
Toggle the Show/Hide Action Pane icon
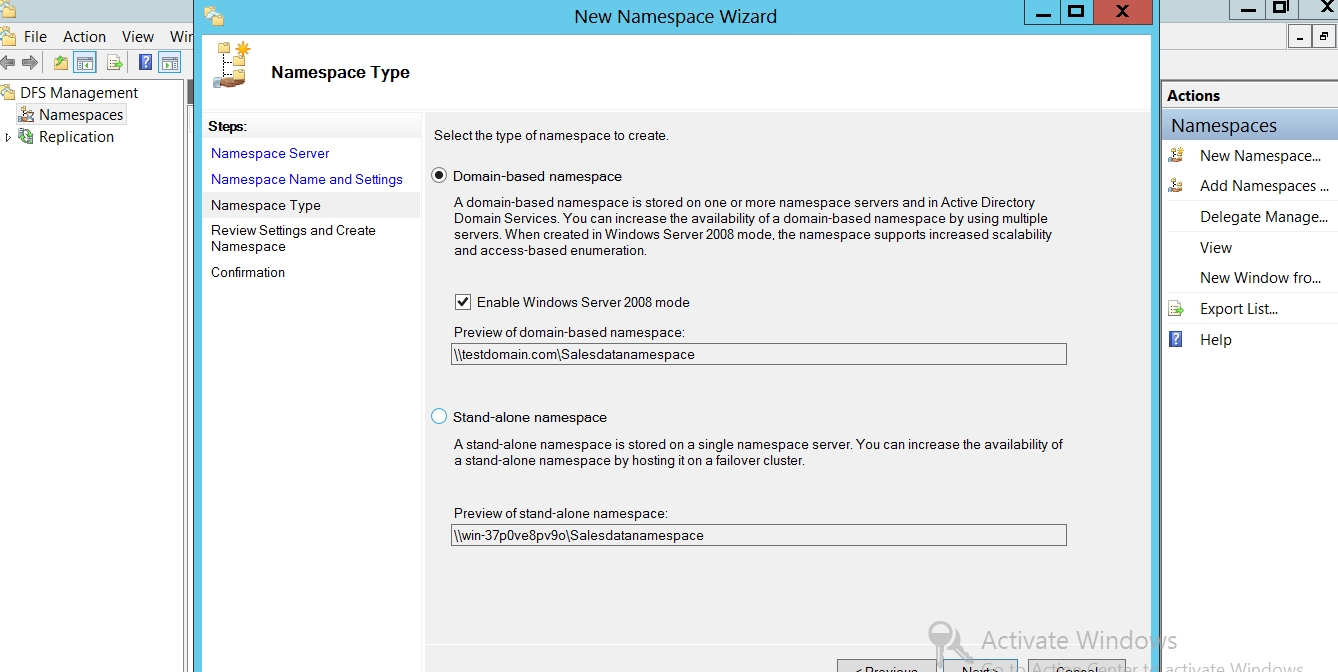(170, 63)
